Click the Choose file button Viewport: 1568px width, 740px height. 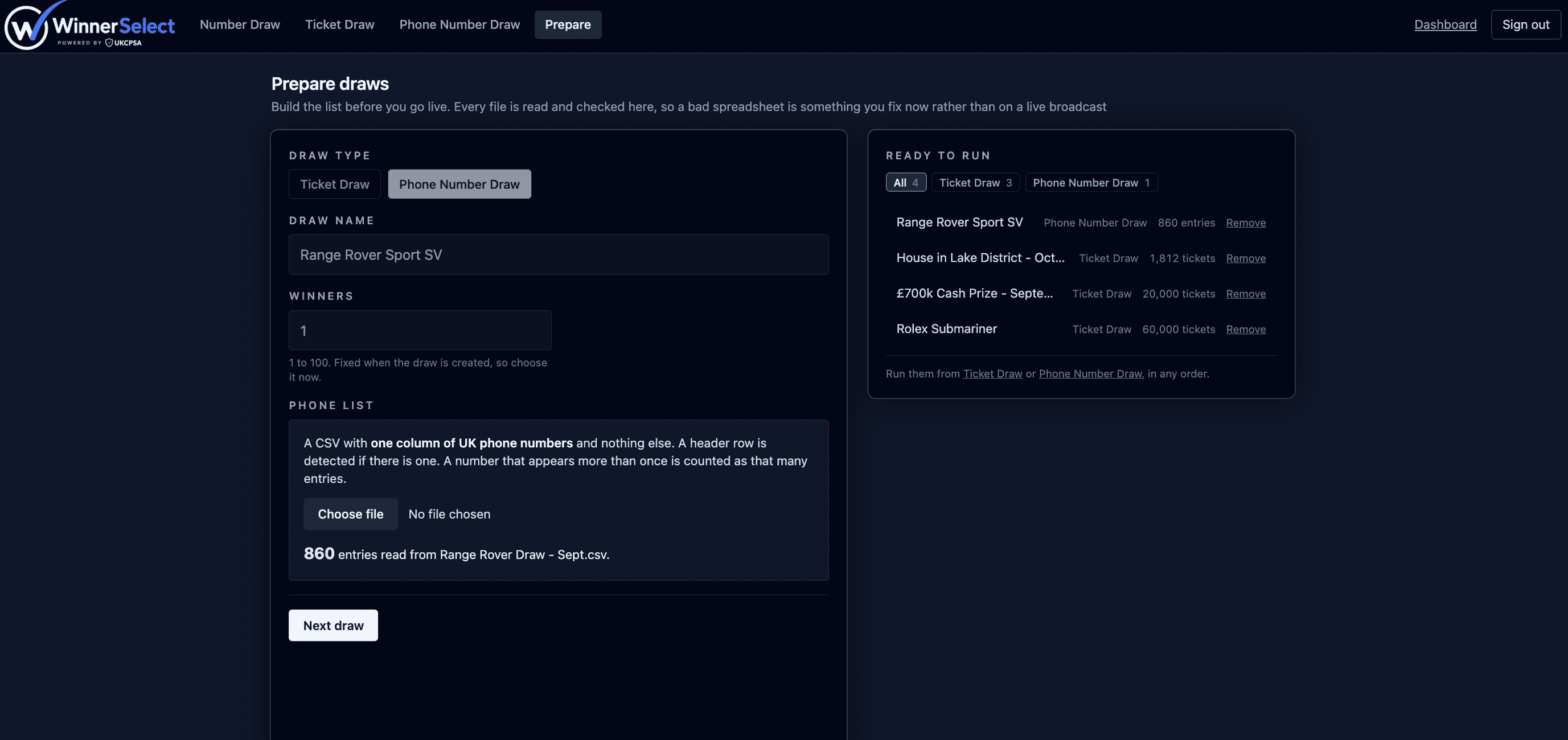click(x=351, y=514)
